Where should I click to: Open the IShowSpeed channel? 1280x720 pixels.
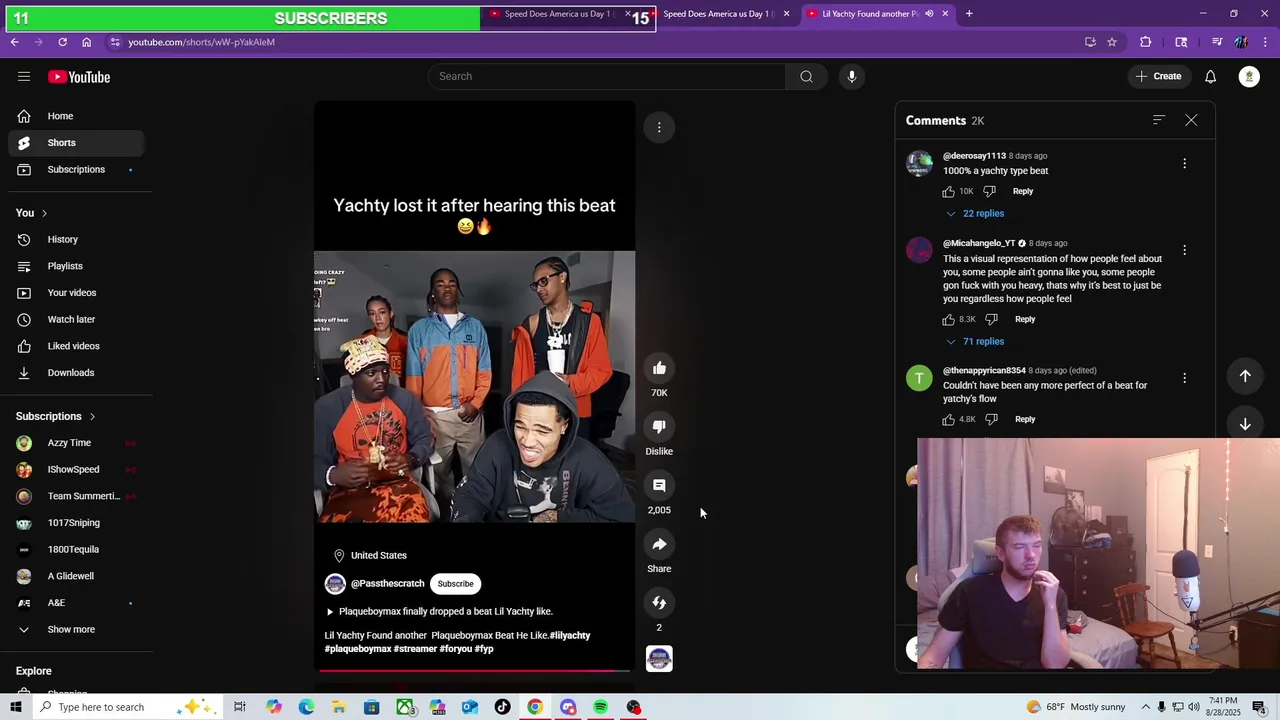click(x=76, y=469)
